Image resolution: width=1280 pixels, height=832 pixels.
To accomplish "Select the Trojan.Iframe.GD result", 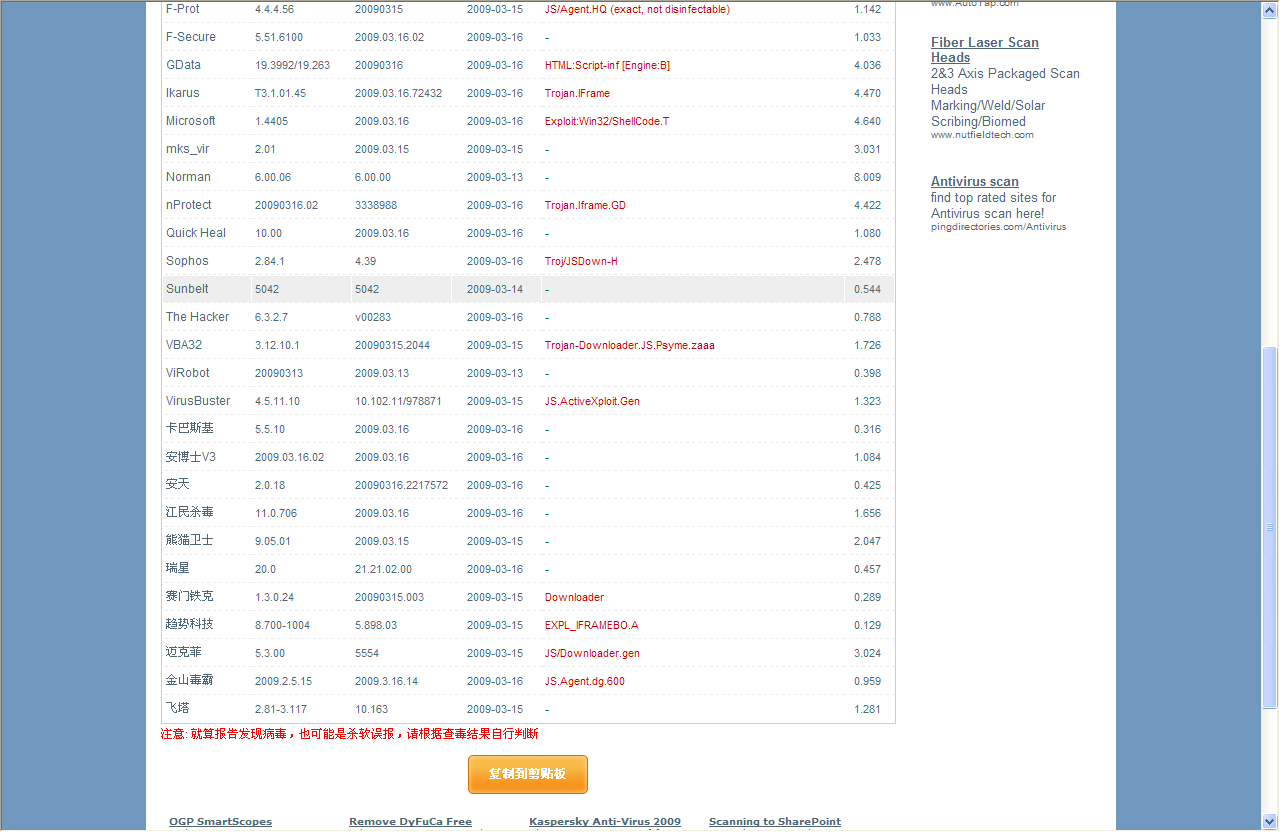I will coord(585,205).
